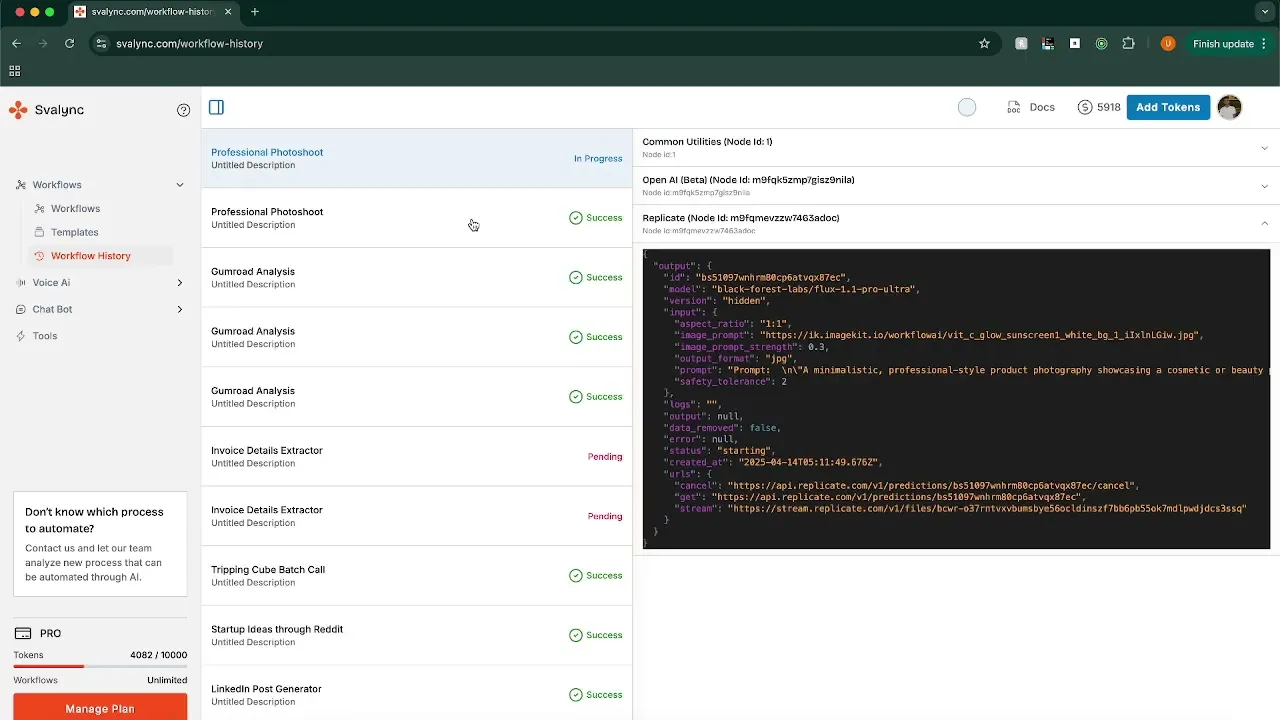
Task: Expand Common Utilities node section
Action: click(x=1264, y=148)
